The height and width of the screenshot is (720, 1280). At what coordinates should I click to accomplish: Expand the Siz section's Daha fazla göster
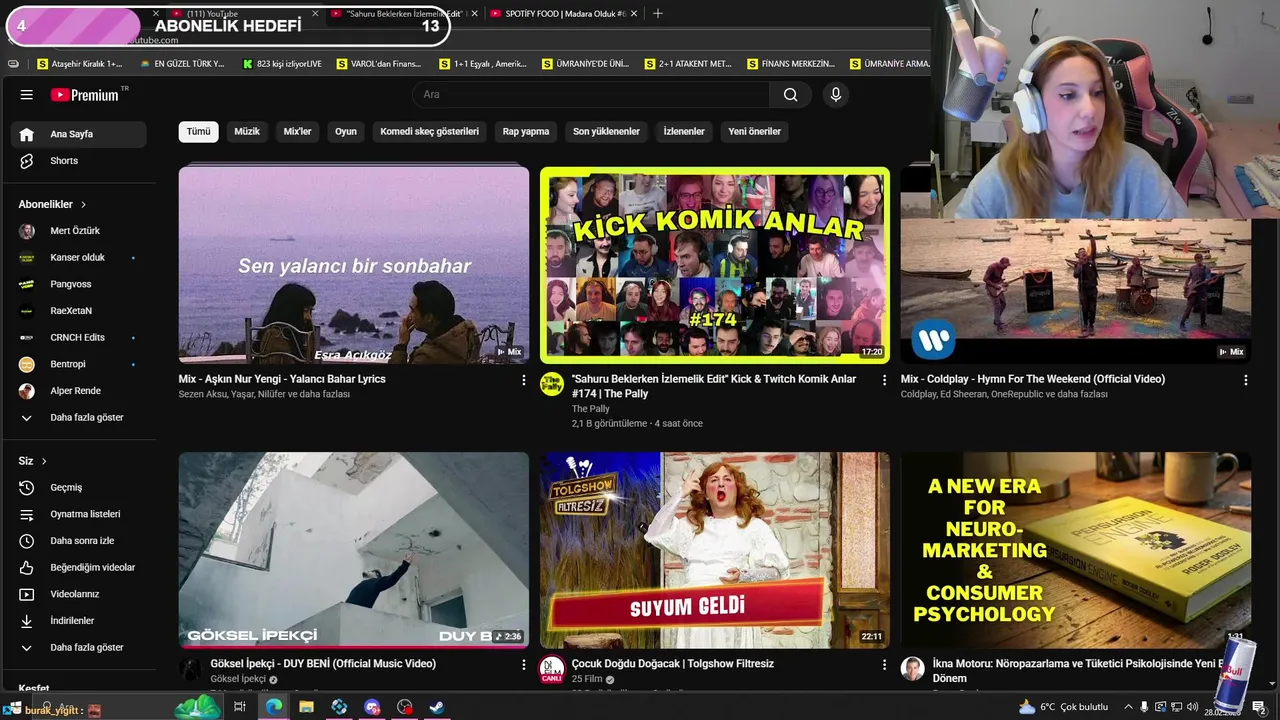[79, 648]
